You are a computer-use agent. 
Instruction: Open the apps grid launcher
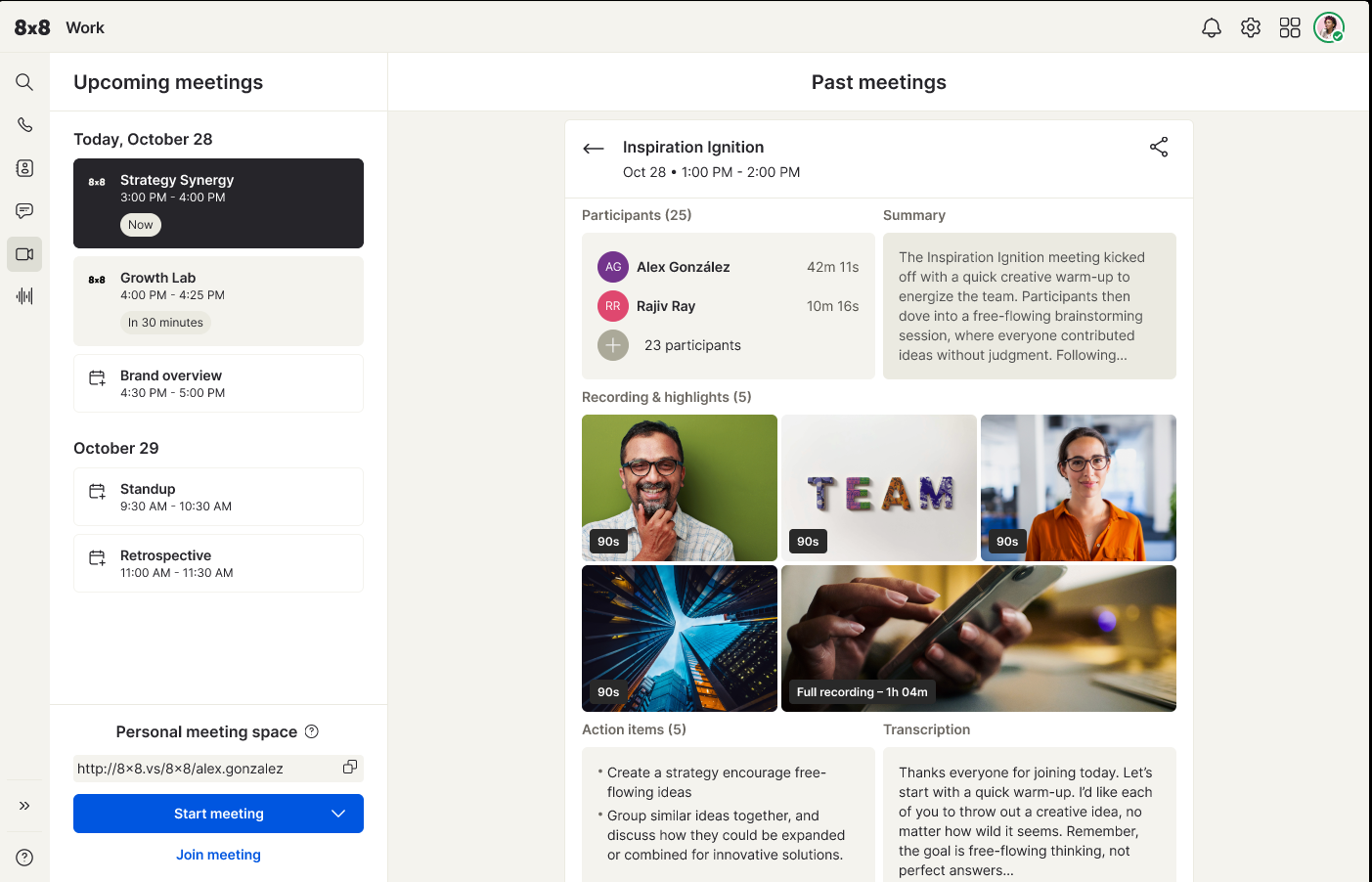(1290, 27)
